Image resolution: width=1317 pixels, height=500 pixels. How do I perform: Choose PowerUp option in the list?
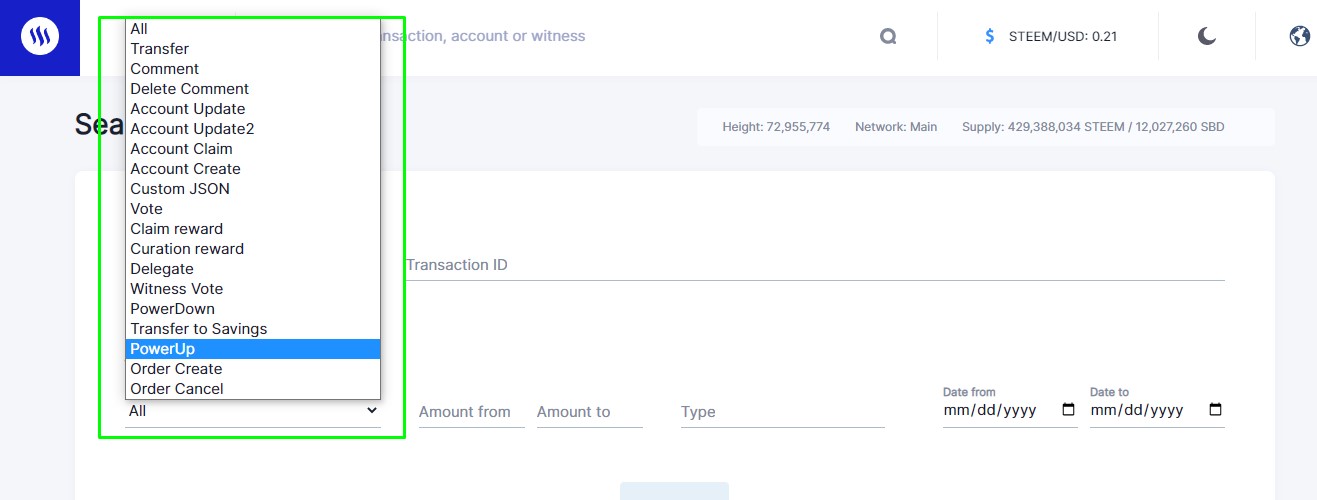[x=163, y=349]
